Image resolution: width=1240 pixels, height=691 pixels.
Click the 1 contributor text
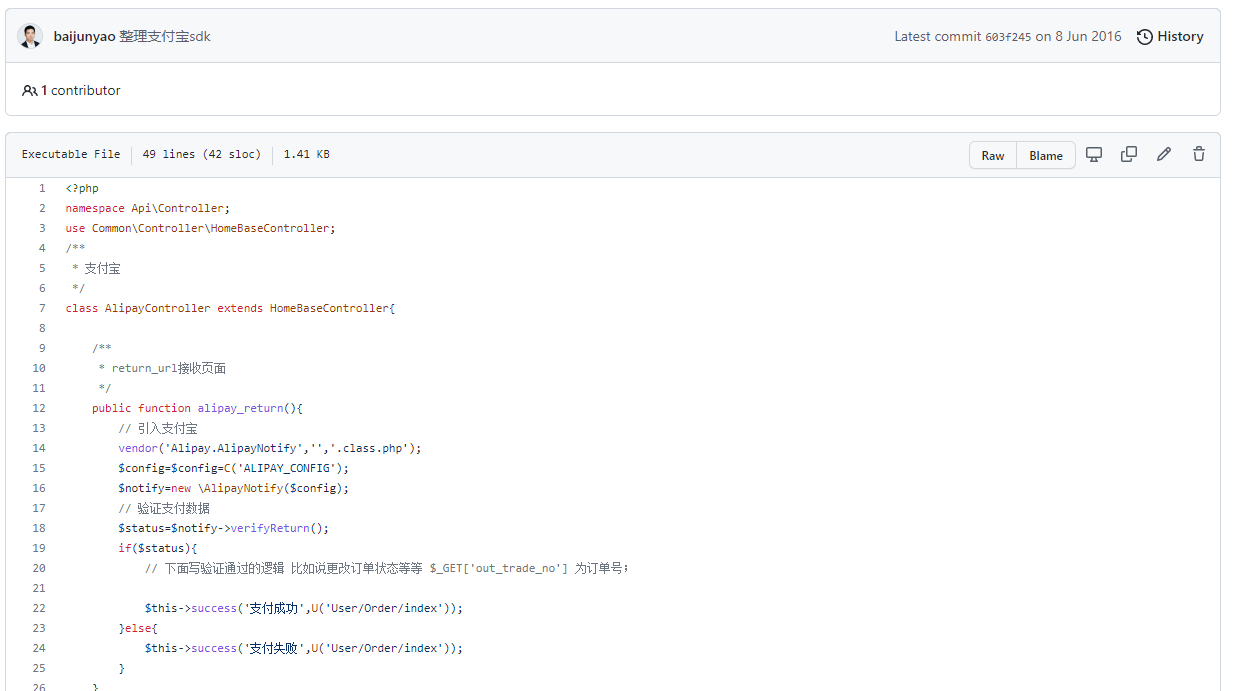81,90
